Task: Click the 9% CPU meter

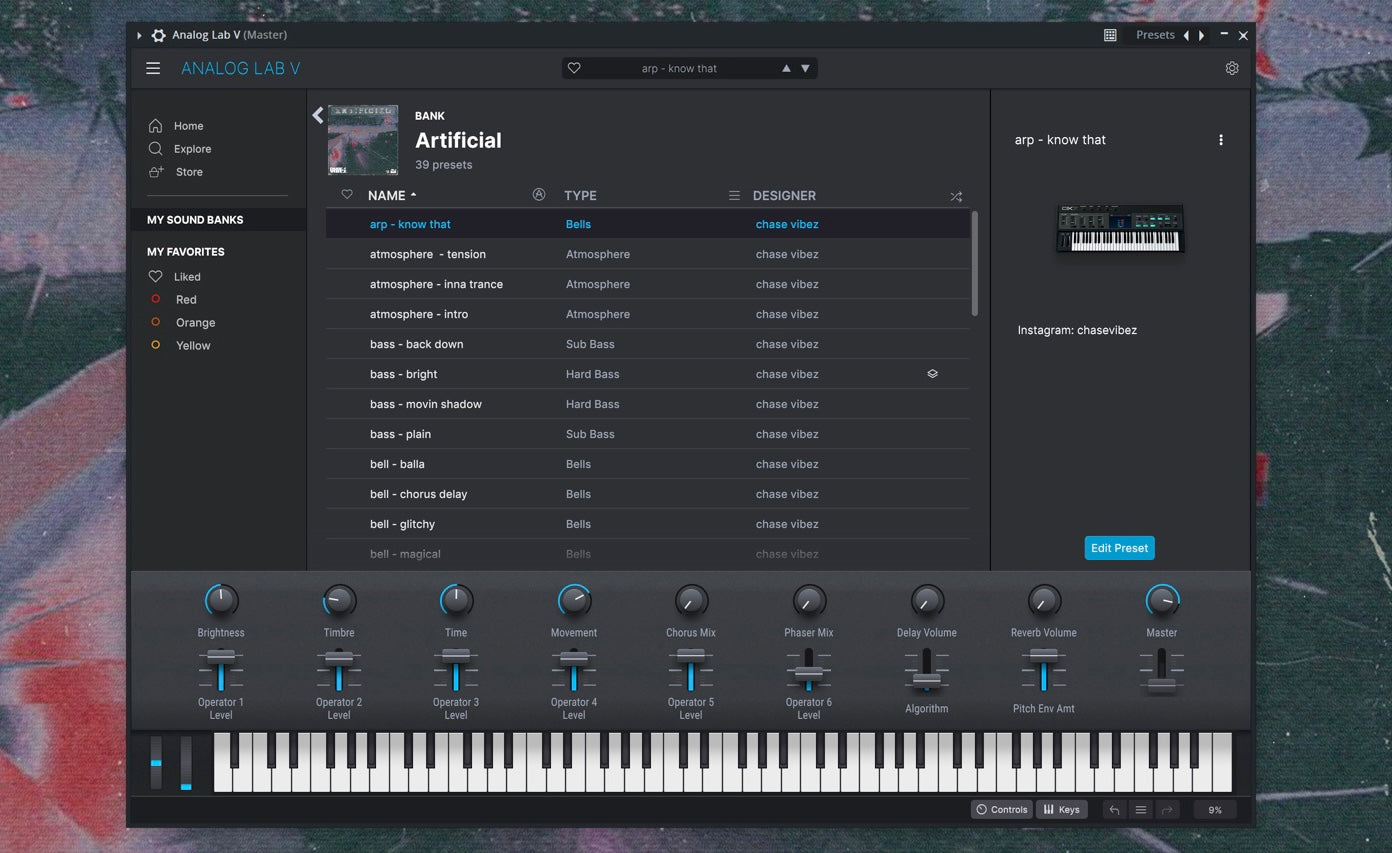Action: (x=1215, y=810)
